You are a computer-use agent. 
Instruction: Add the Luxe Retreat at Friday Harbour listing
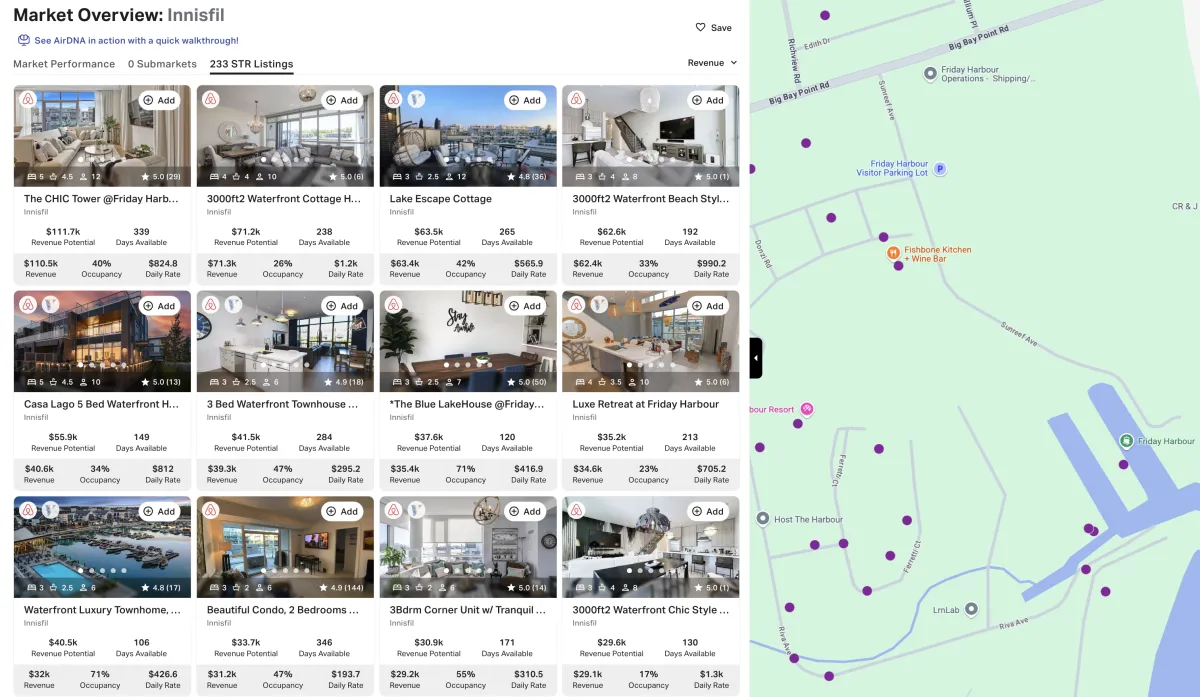(x=708, y=305)
